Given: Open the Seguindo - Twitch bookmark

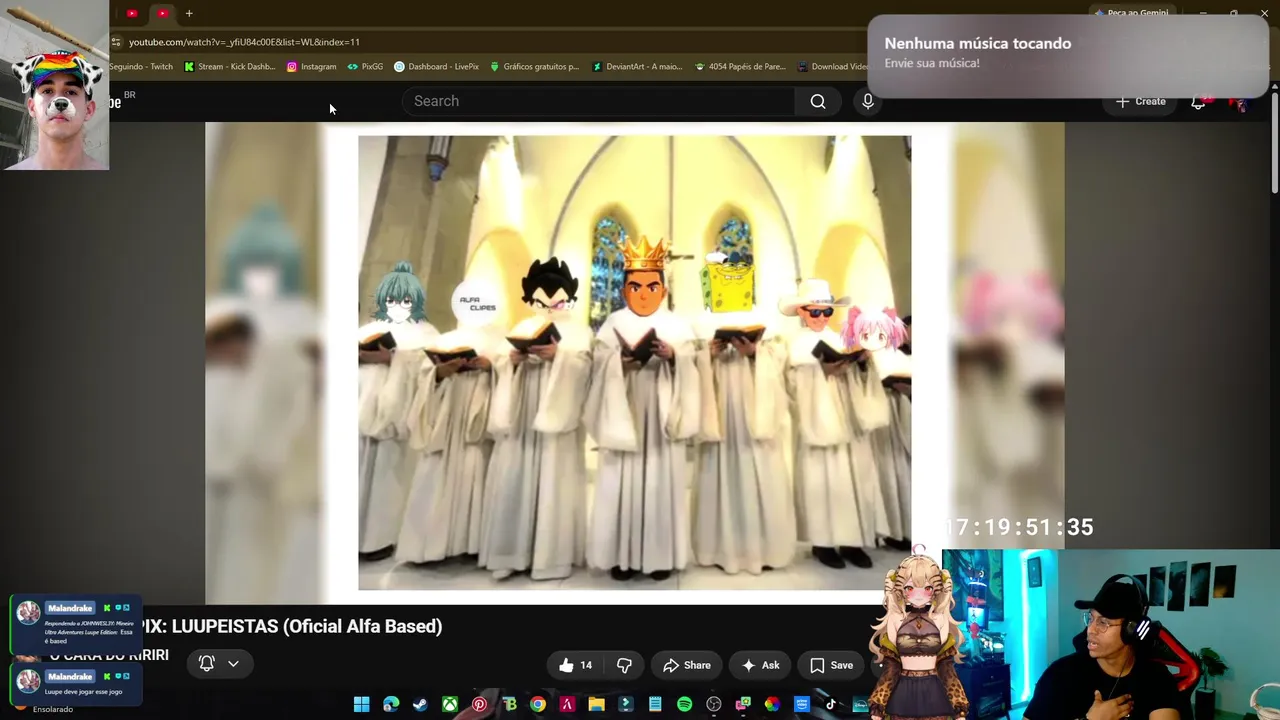Looking at the screenshot, I should coord(141,67).
